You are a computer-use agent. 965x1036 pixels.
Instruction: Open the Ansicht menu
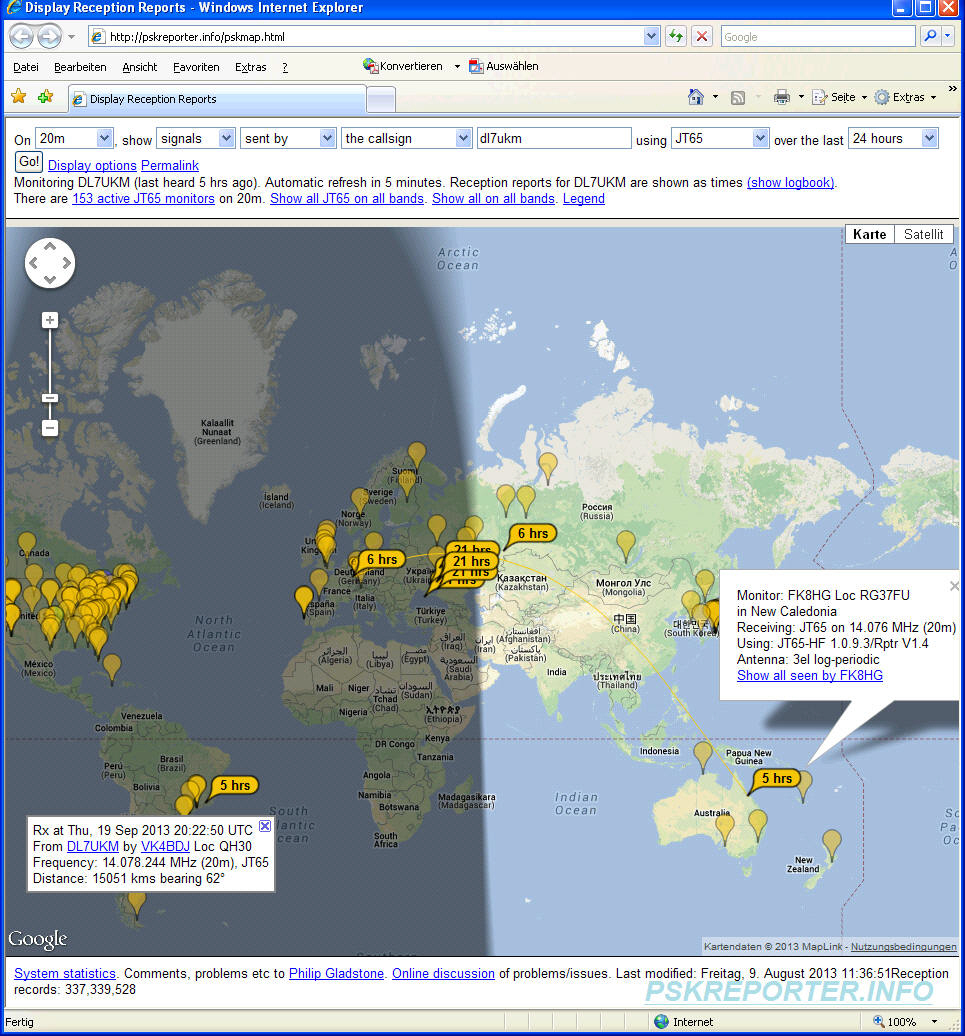[139, 67]
